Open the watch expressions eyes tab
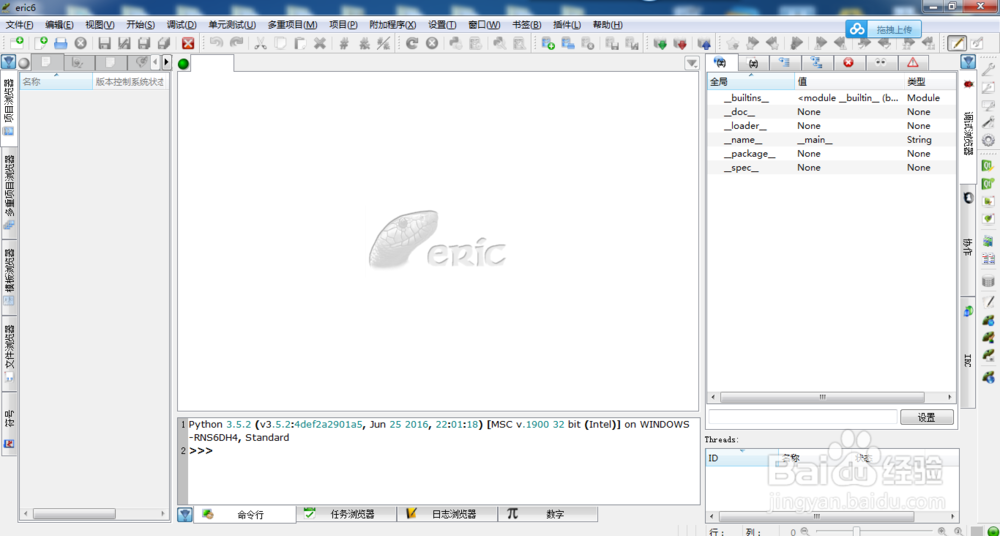 pos(881,62)
